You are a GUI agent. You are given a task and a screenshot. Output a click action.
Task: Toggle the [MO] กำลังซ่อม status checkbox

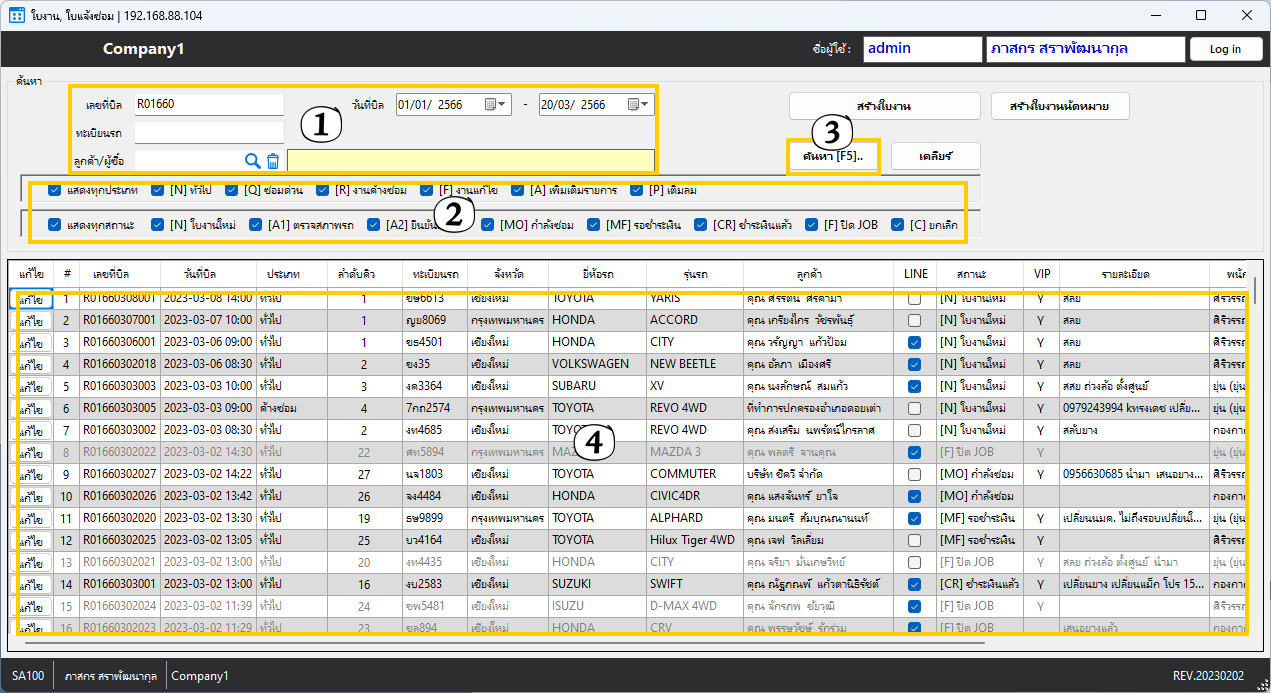click(488, 225)
